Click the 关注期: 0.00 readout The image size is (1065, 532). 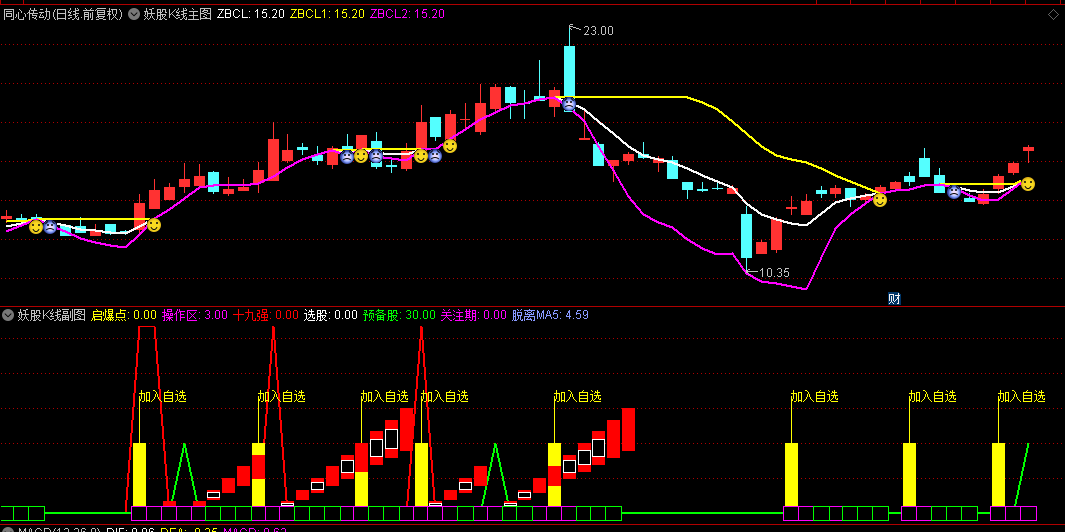pyautogui.click(x=474, y=315)
